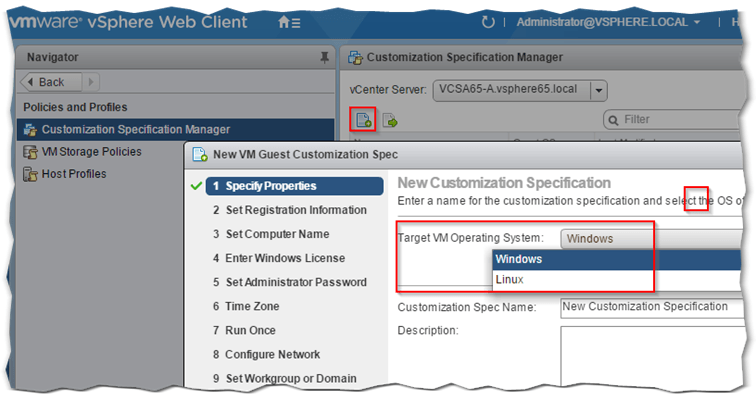Click the Policies and Profiles heading
Viewport: 756px width, 401px height.
pyautogui.click(x=75, y=107)
